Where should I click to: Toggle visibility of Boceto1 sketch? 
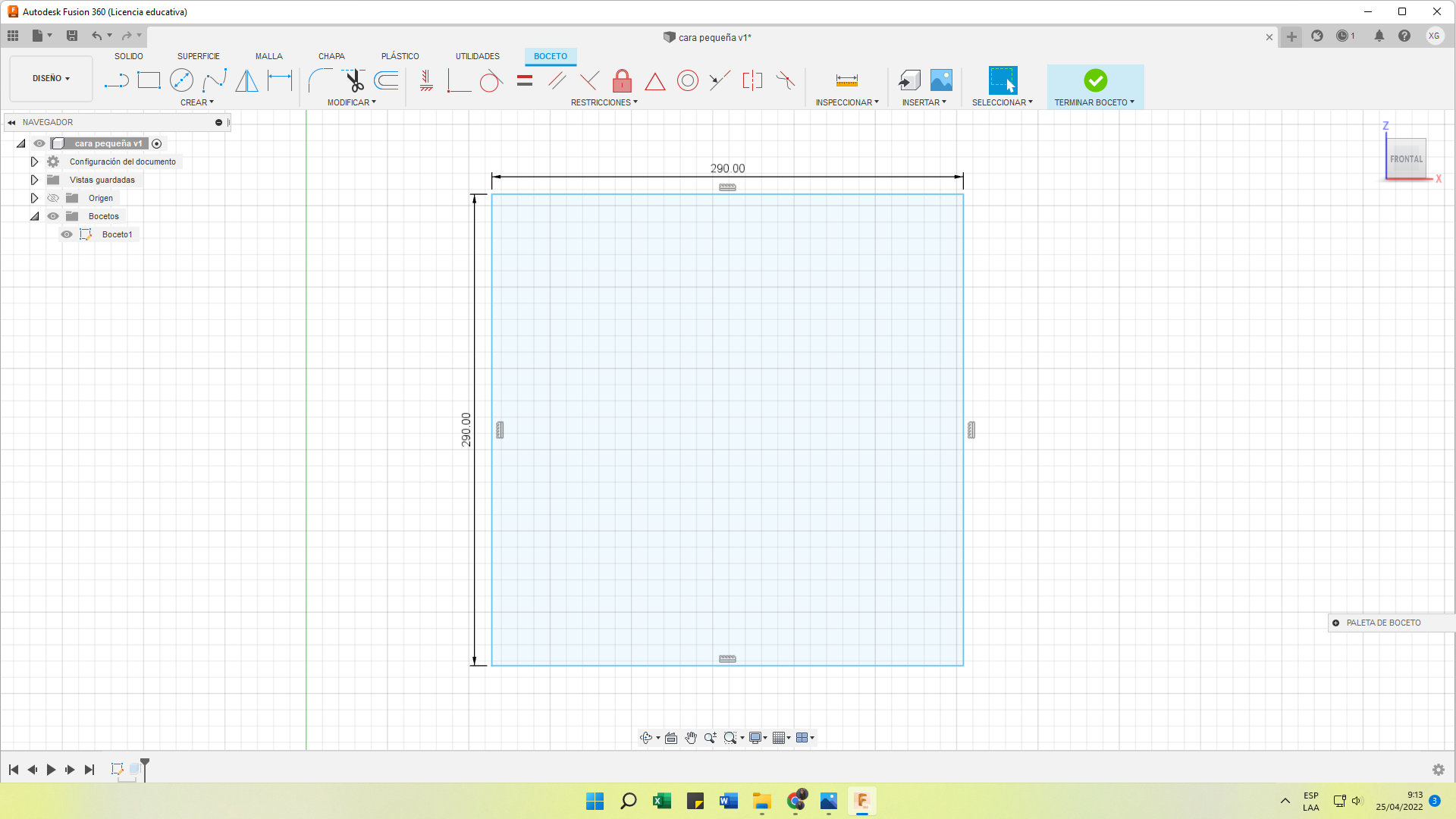67,234
